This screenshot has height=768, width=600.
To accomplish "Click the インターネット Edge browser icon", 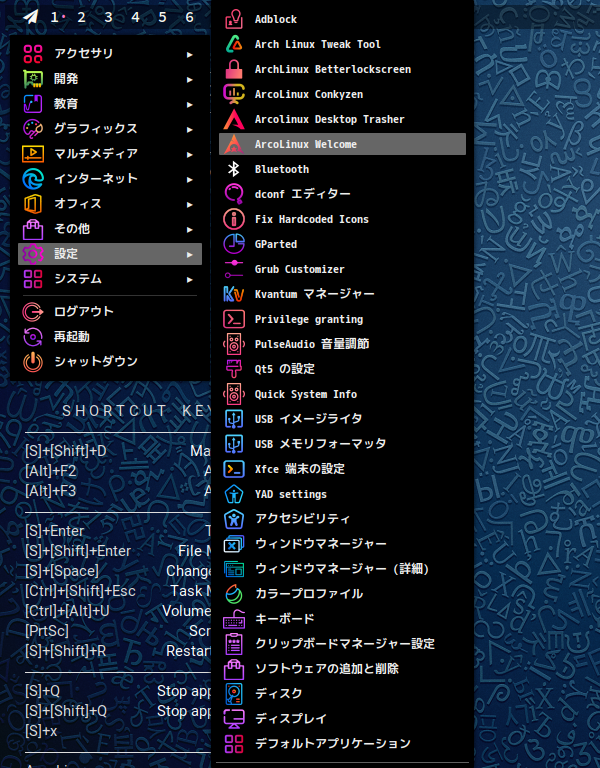I will click(33, 179).
